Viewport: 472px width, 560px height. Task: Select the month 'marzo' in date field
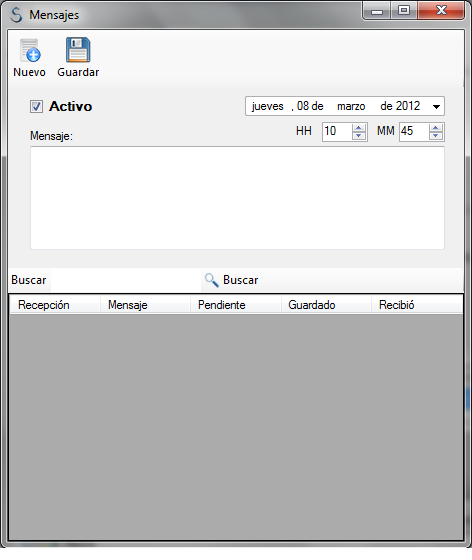tap(351, 106)
